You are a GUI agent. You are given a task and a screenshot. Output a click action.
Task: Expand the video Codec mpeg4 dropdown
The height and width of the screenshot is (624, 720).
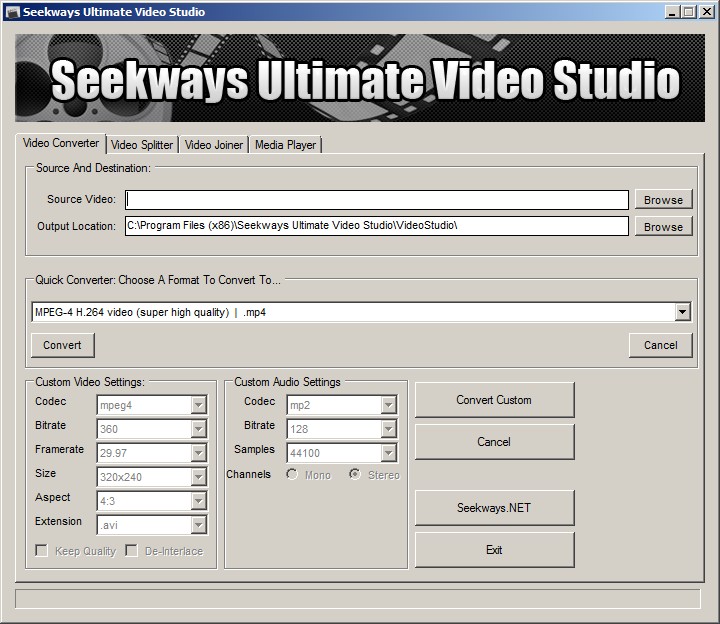point(198,405)
